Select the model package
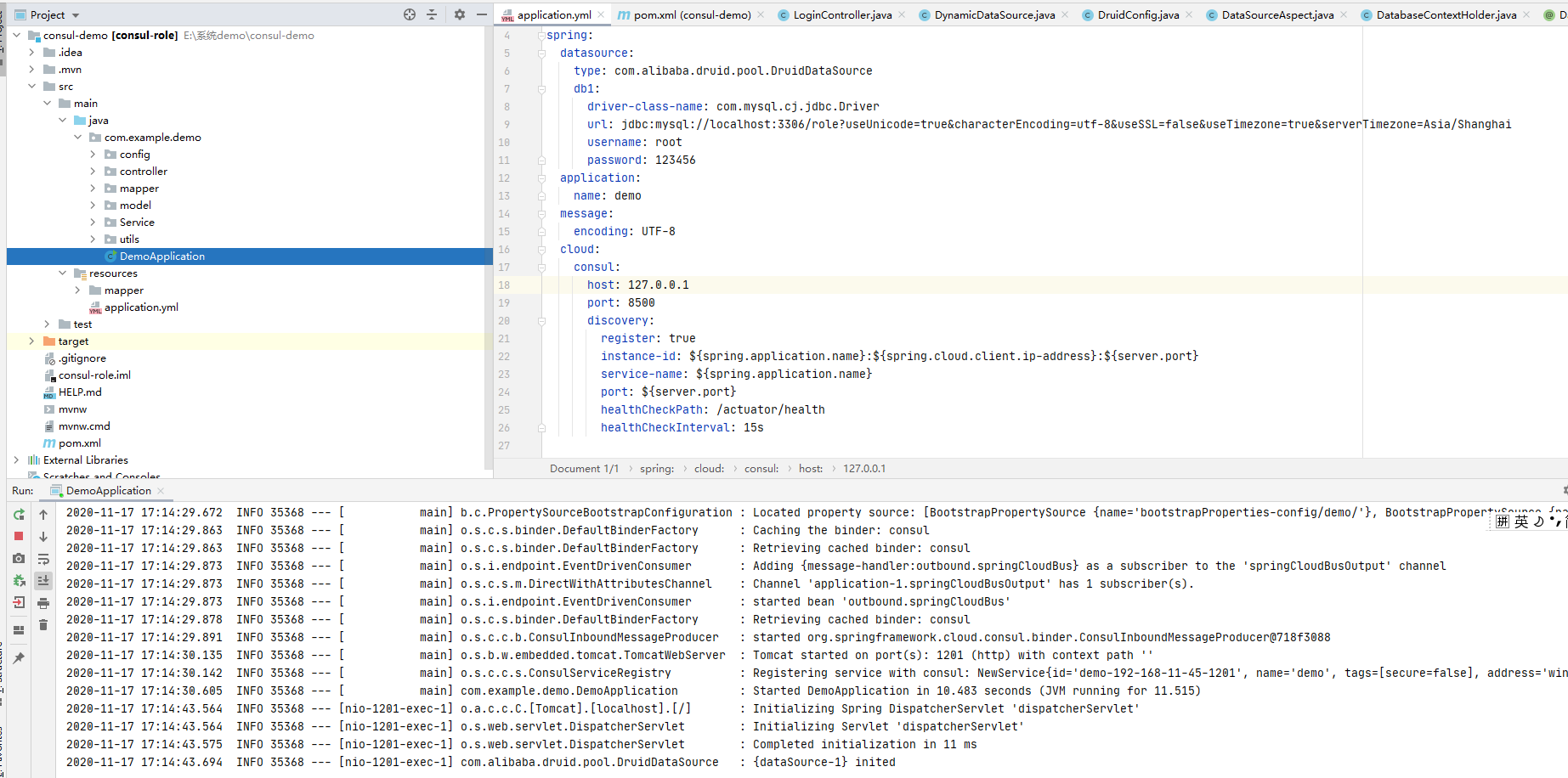Viewport: 1568px width, 778px height. point(135,206)
